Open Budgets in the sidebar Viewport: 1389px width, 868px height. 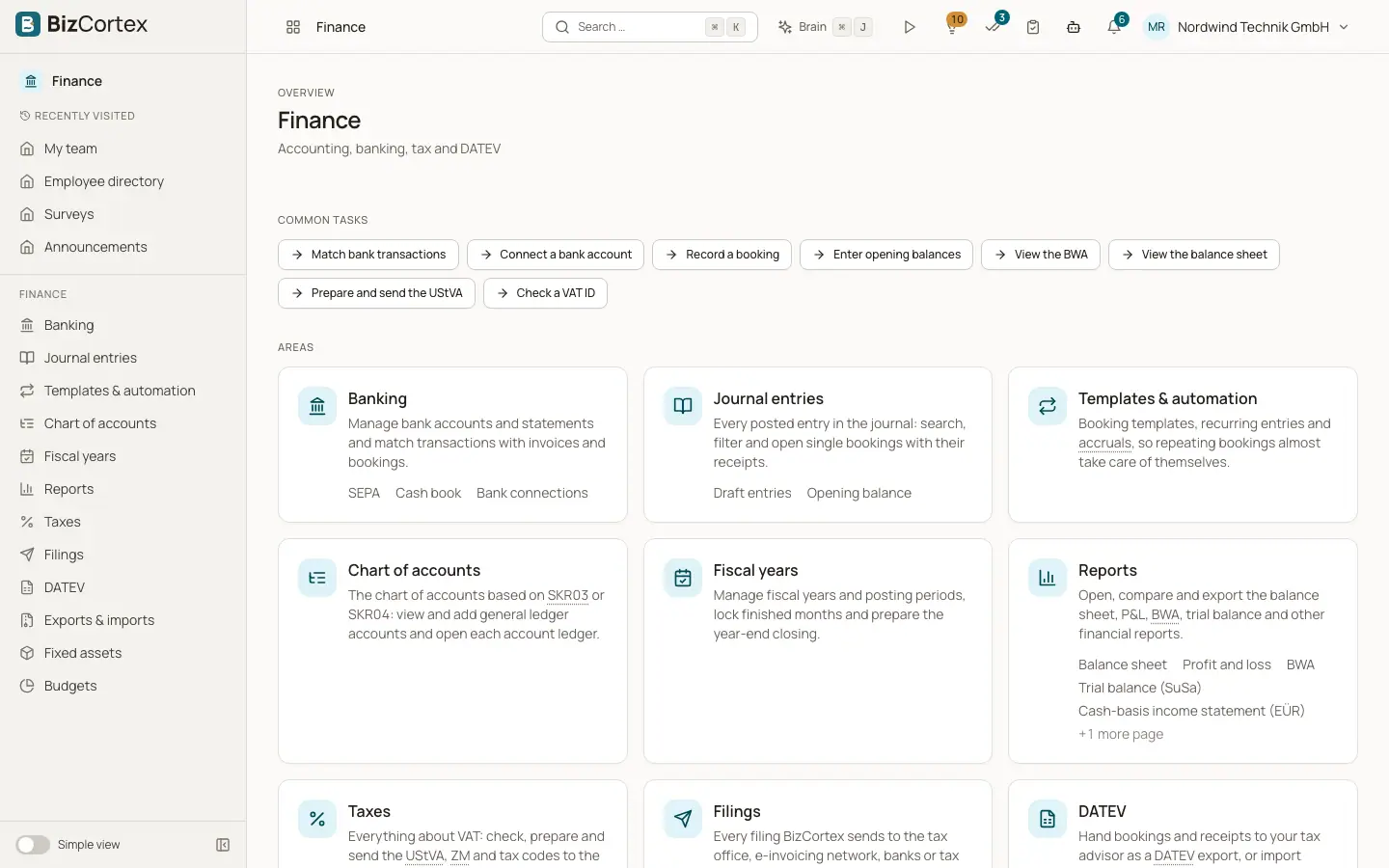[x=123, y=686]
